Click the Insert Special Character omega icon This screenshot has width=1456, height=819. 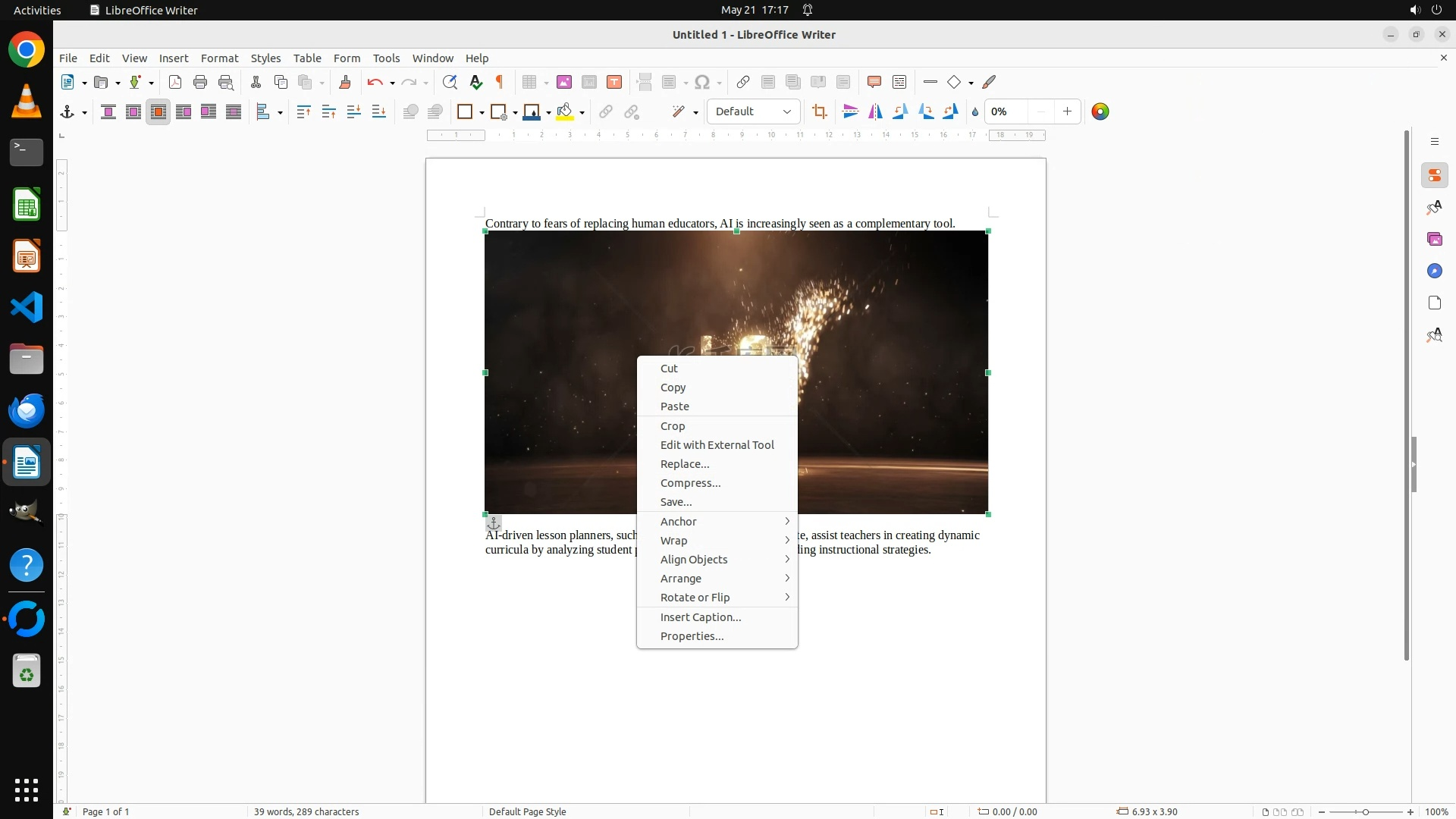coord(702,83)
